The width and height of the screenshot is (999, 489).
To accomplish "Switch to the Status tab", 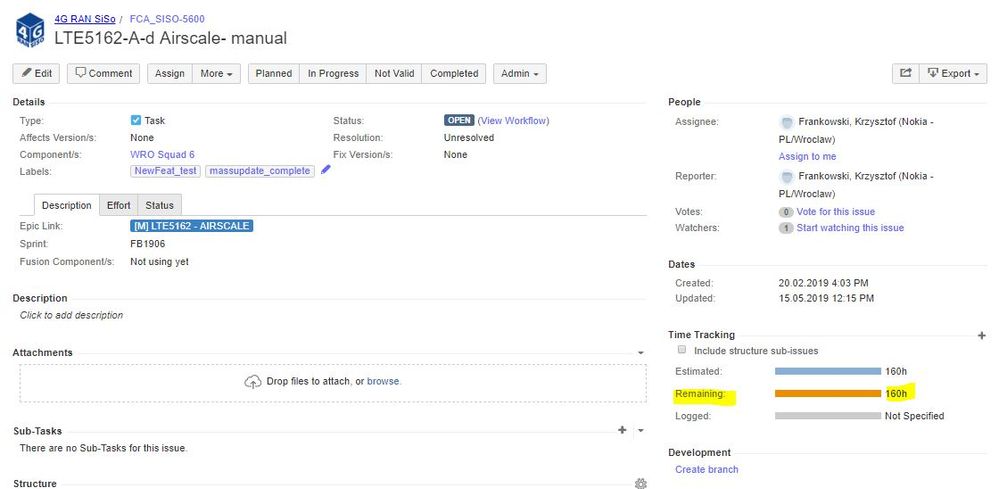I will click(159, 205).
